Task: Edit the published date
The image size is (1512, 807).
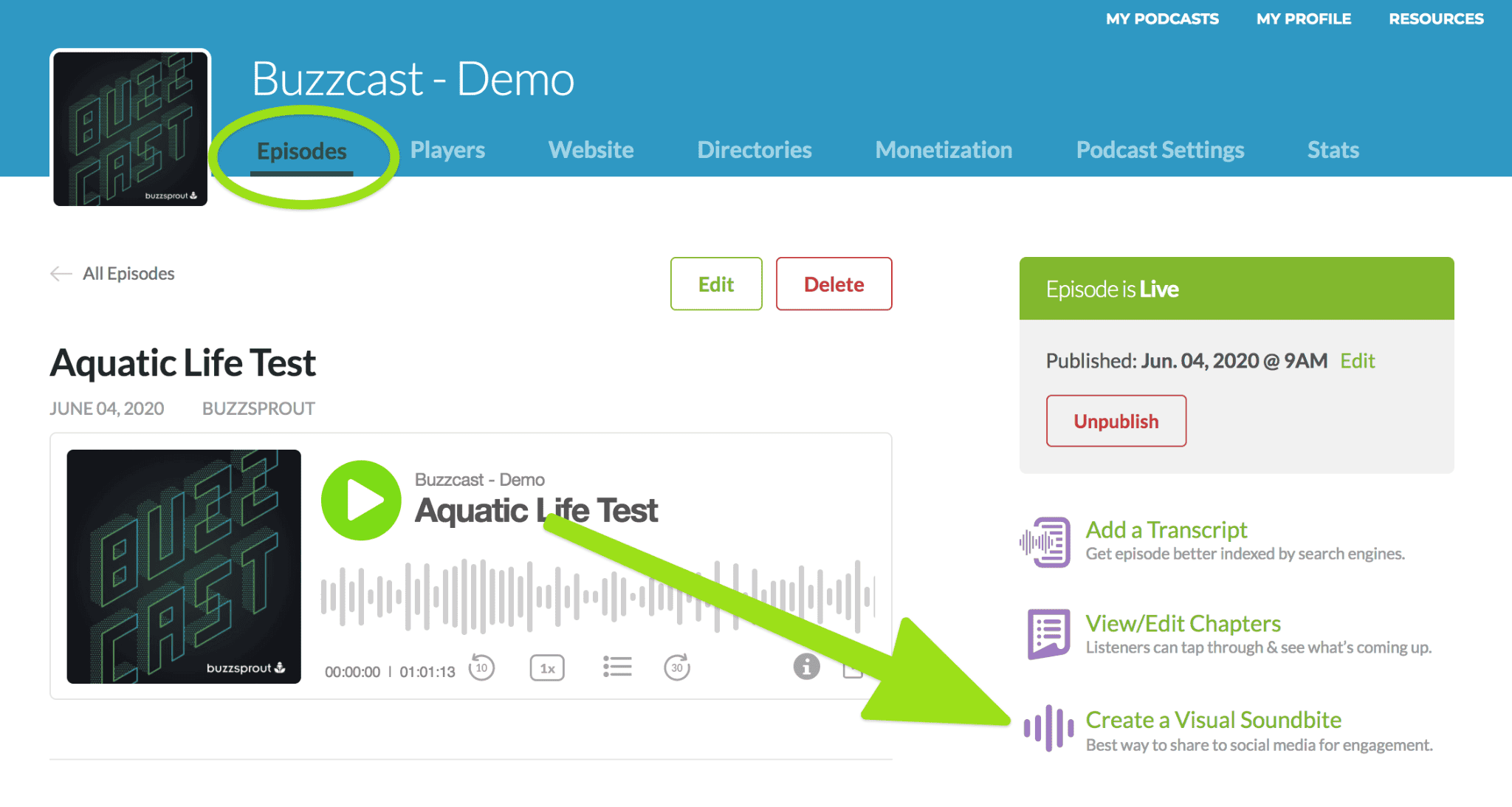Action: (1358, 361)
